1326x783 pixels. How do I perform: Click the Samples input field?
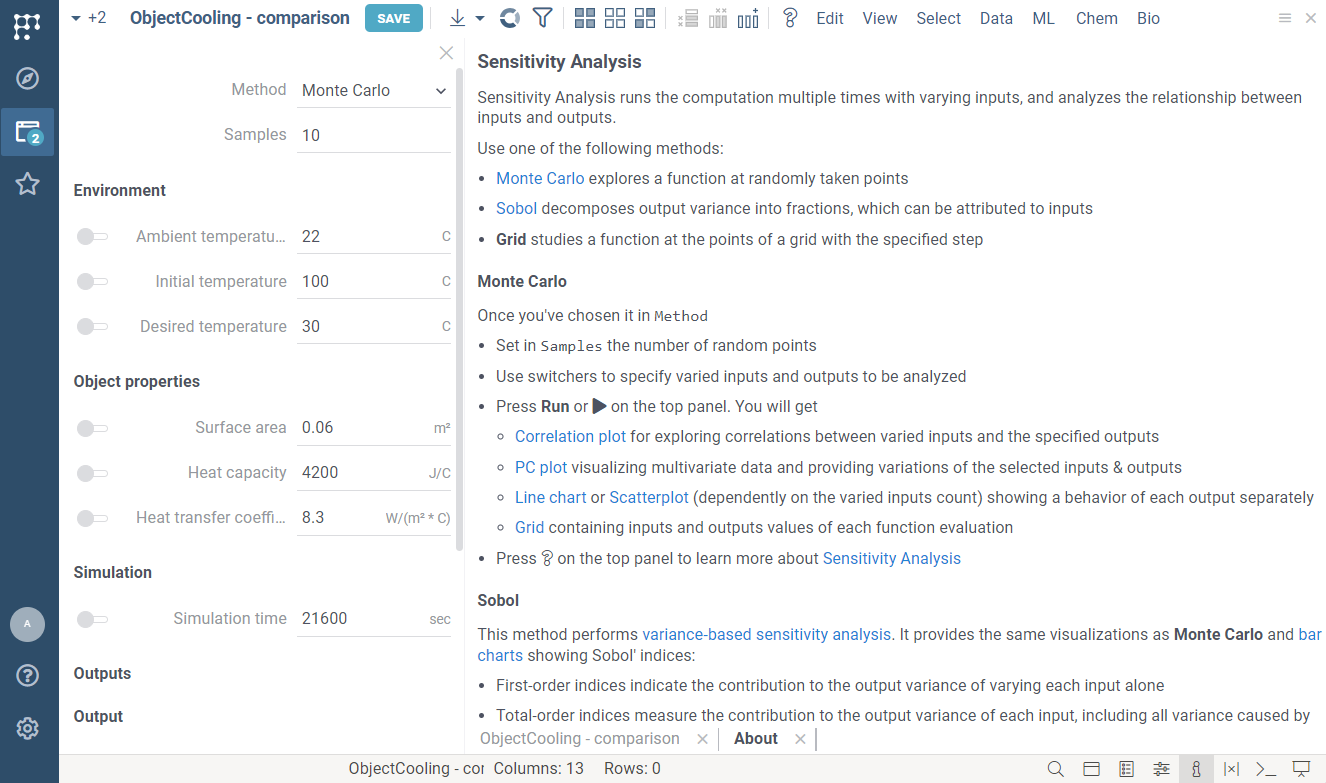click(374, 135)
